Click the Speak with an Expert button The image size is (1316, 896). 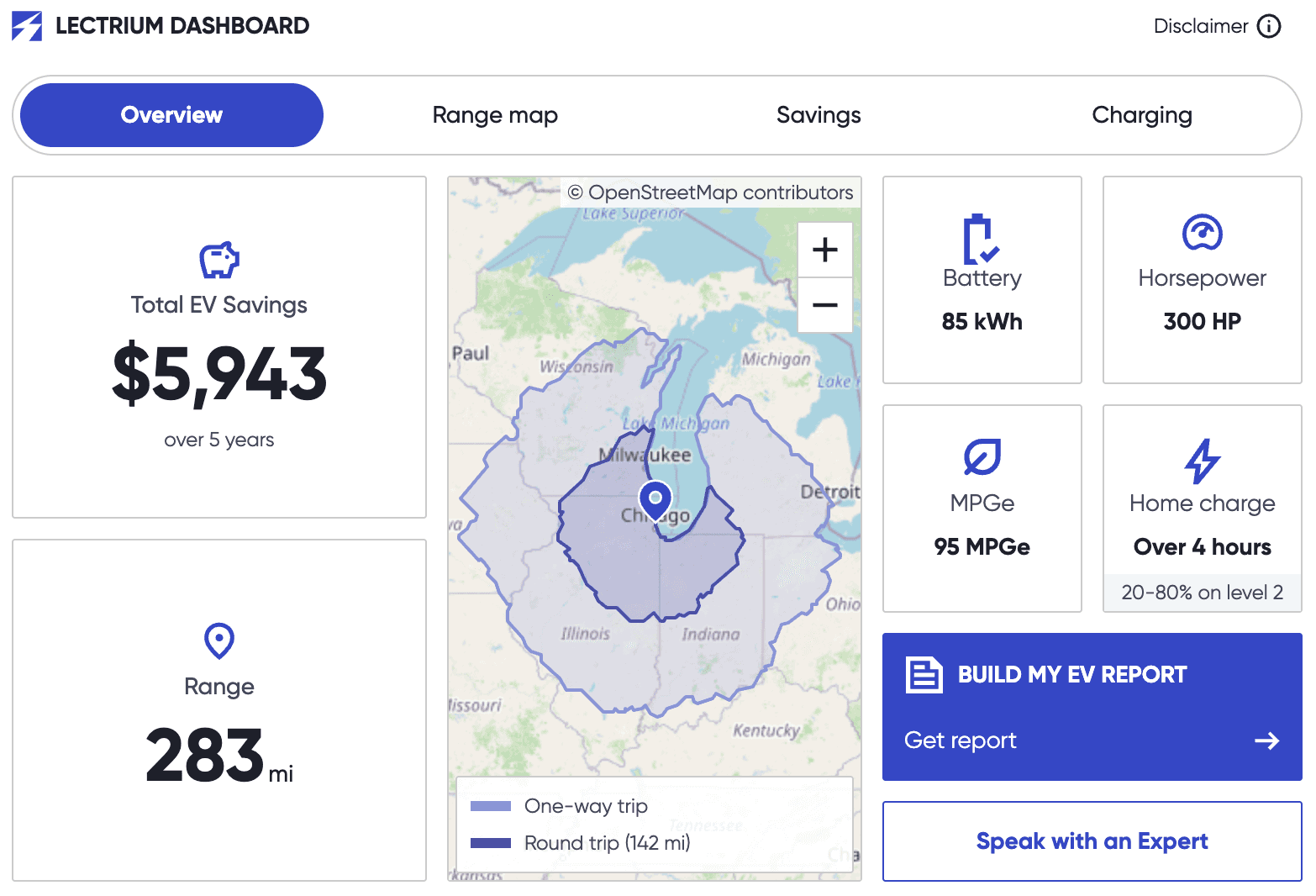coord(1092,841)
